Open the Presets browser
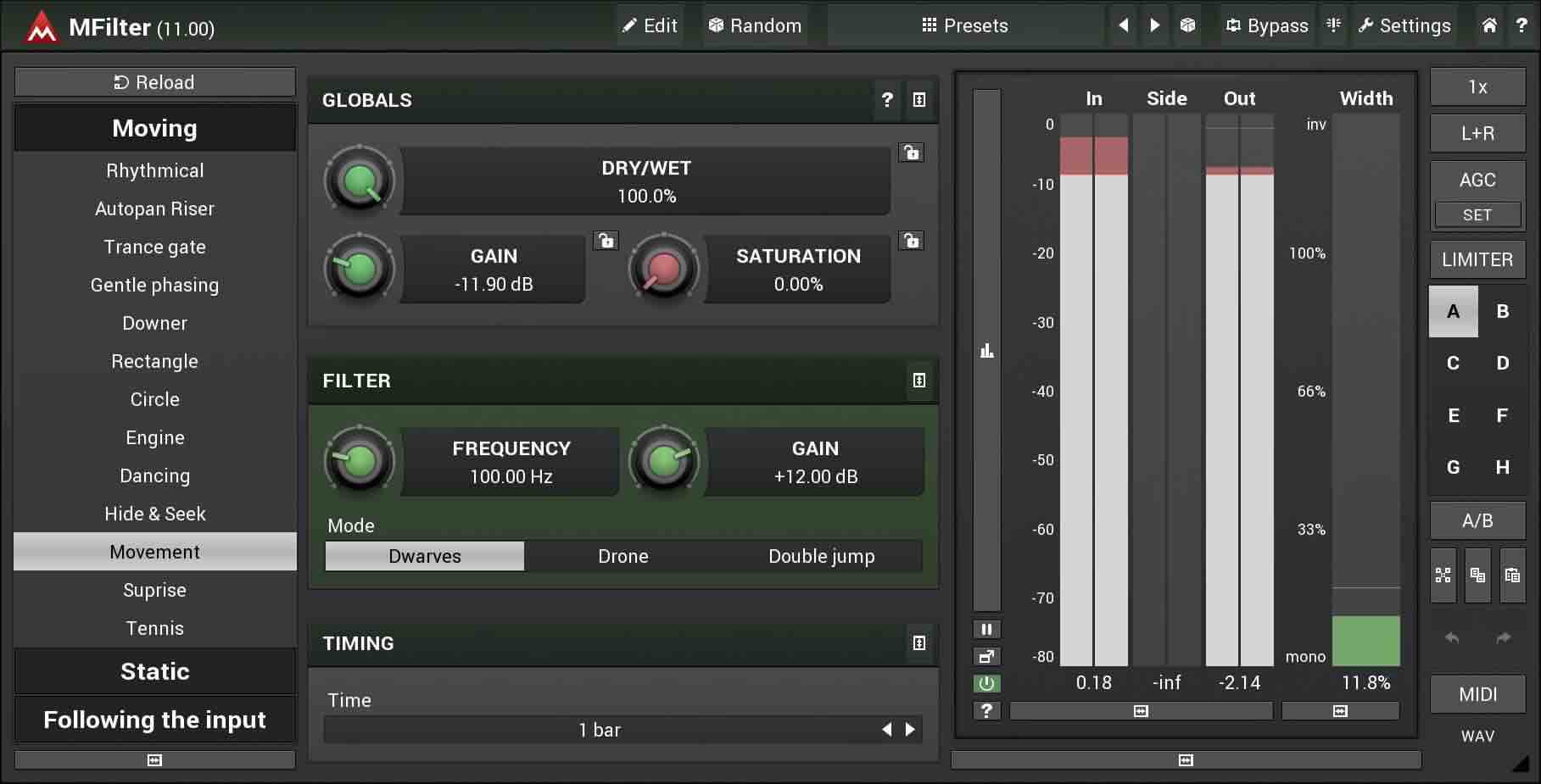The height and width of the screenshot is (784, 1541). (965, 25)
